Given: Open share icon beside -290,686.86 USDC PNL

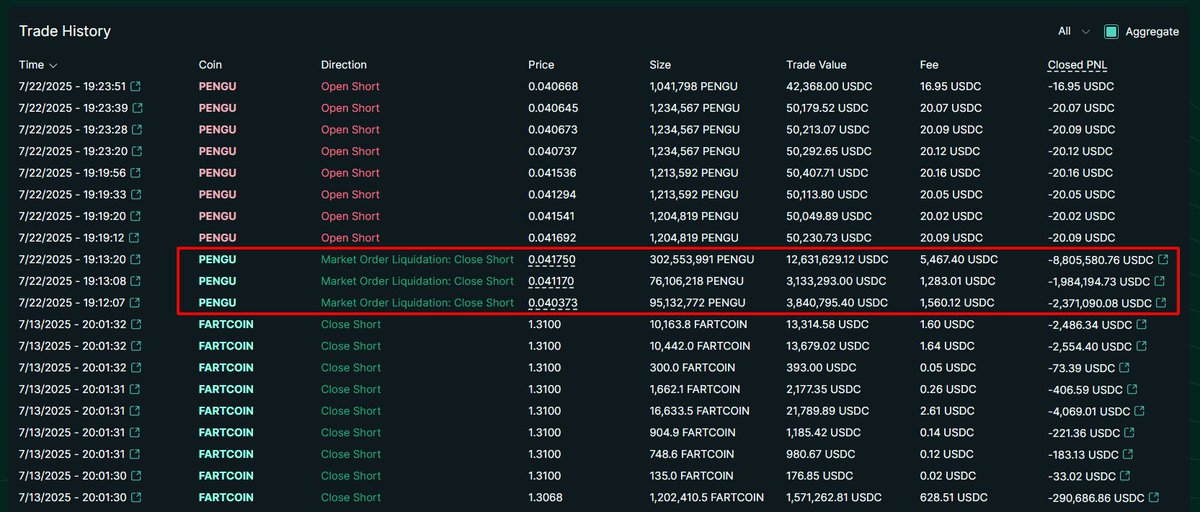Looking at the screenshot, I should 1154,497.
